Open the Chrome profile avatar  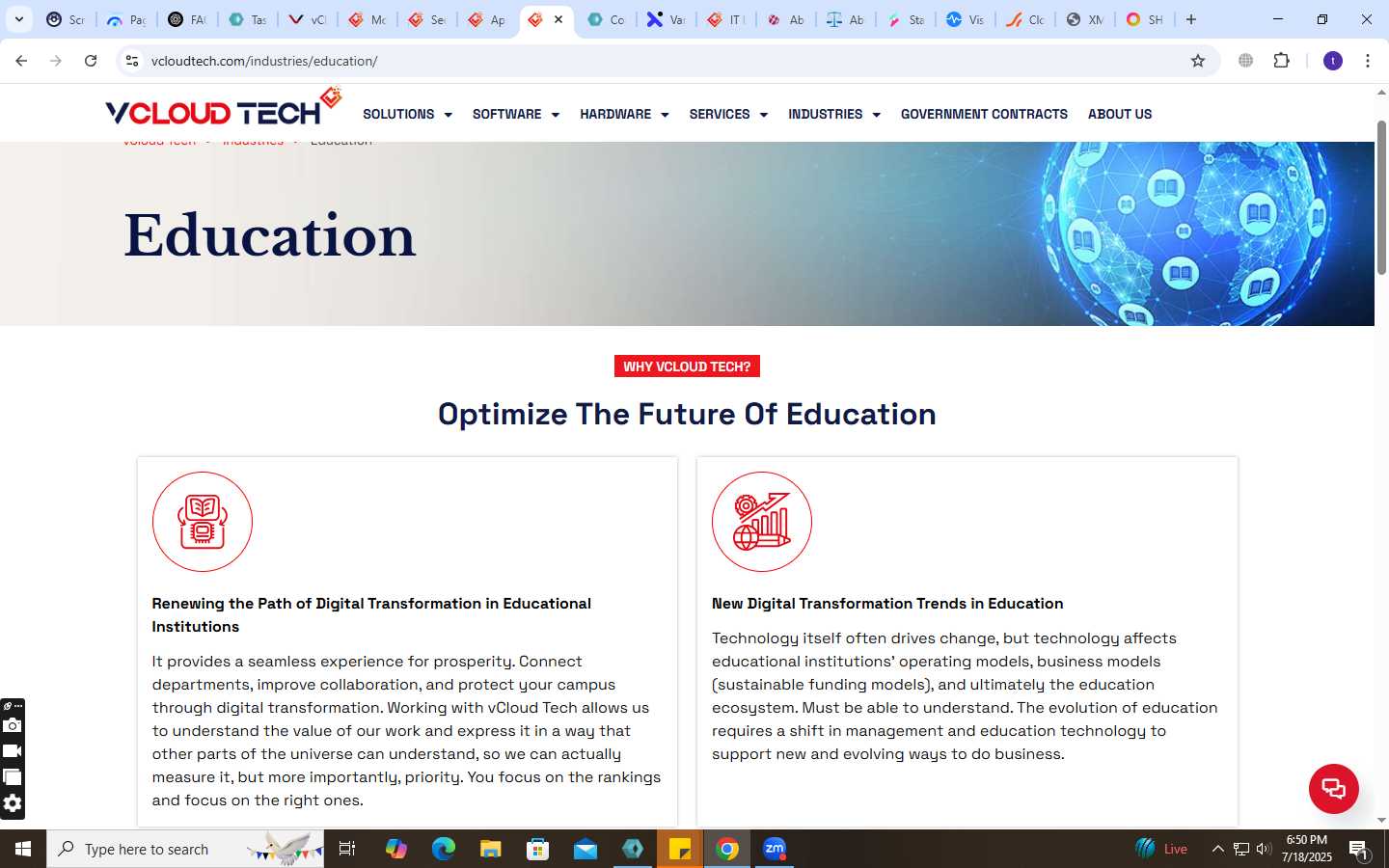click(x=1333, y=61)
